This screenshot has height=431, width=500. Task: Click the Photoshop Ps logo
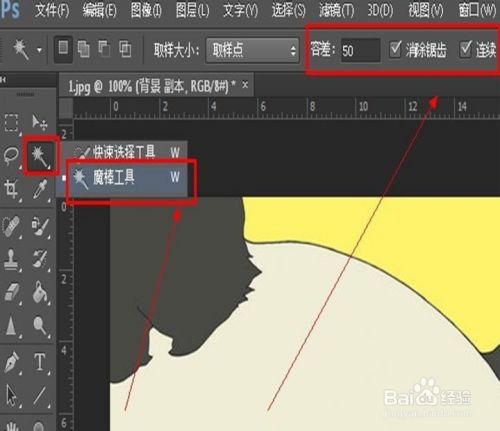[10, 9]
